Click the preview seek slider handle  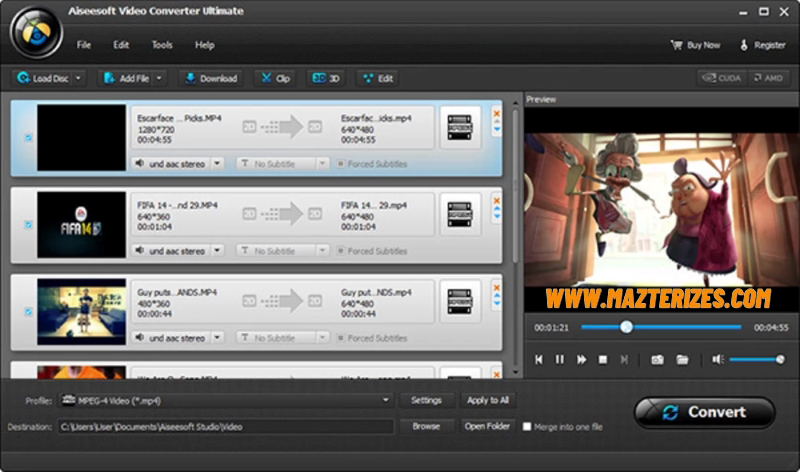click(627, 327)
